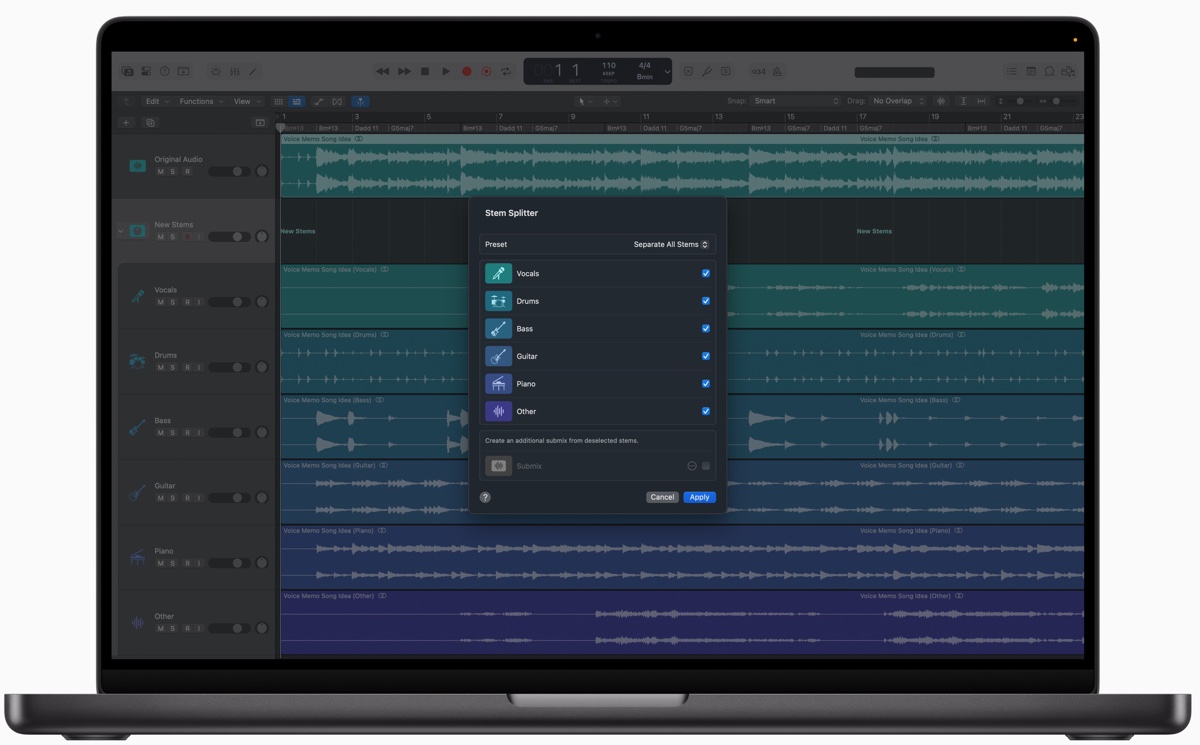This screenshot has width=1200, height=745.
Task: Open the Drag mode No Overlap dropdown
Action: pos(895,101)
